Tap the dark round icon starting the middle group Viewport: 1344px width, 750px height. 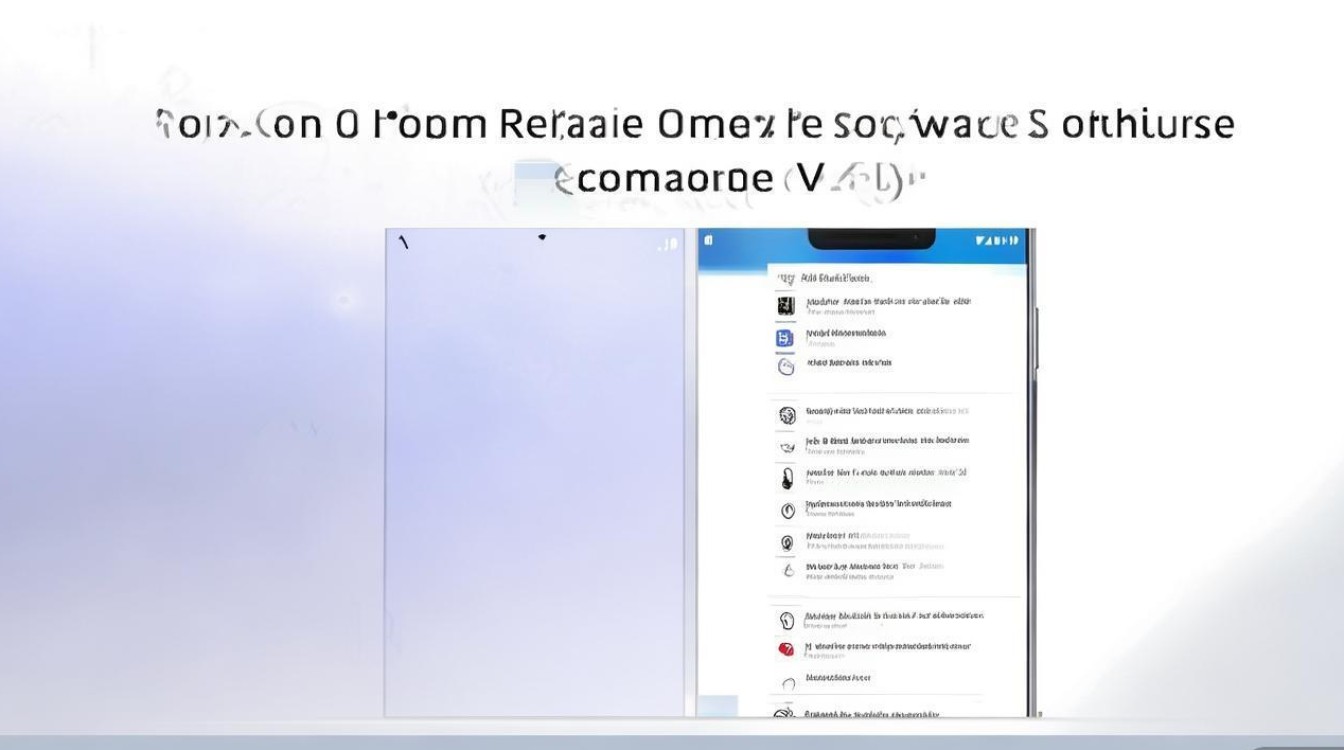coord(787,415)
